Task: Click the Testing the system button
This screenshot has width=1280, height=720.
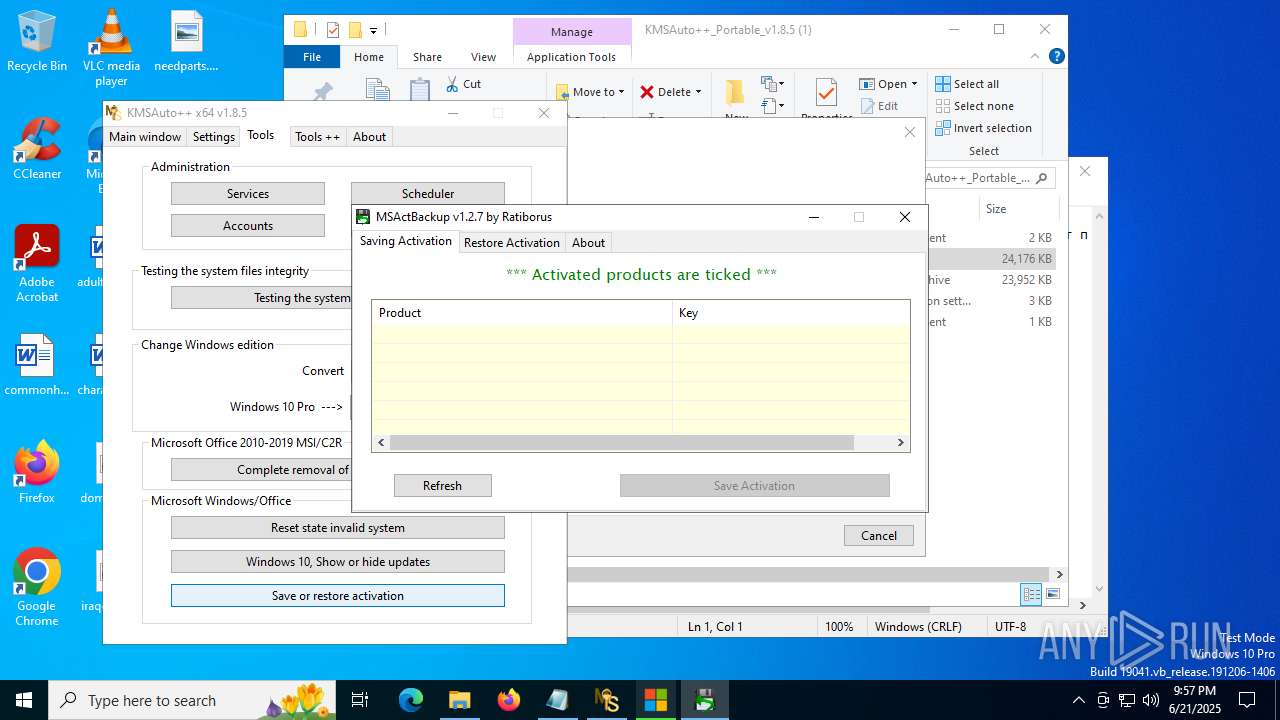Action: pyautogui.click(x=262, y=298)
